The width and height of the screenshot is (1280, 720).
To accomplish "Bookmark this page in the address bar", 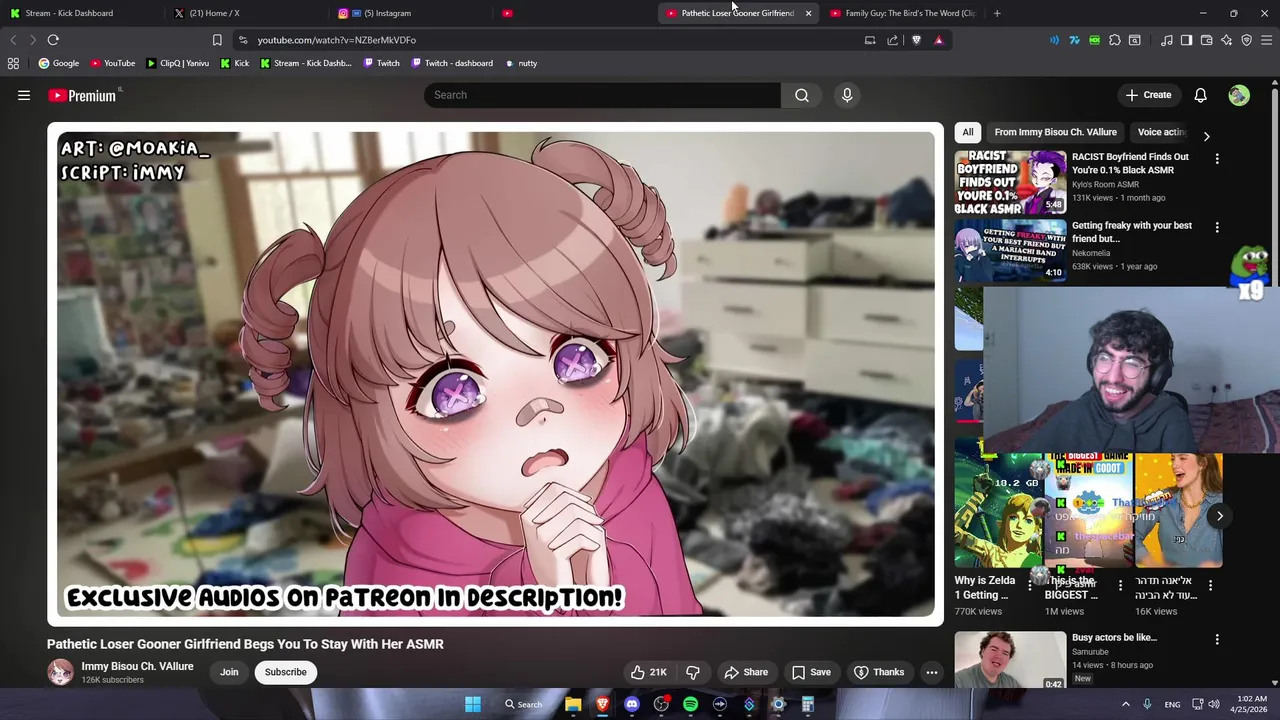I will (217, 40).
